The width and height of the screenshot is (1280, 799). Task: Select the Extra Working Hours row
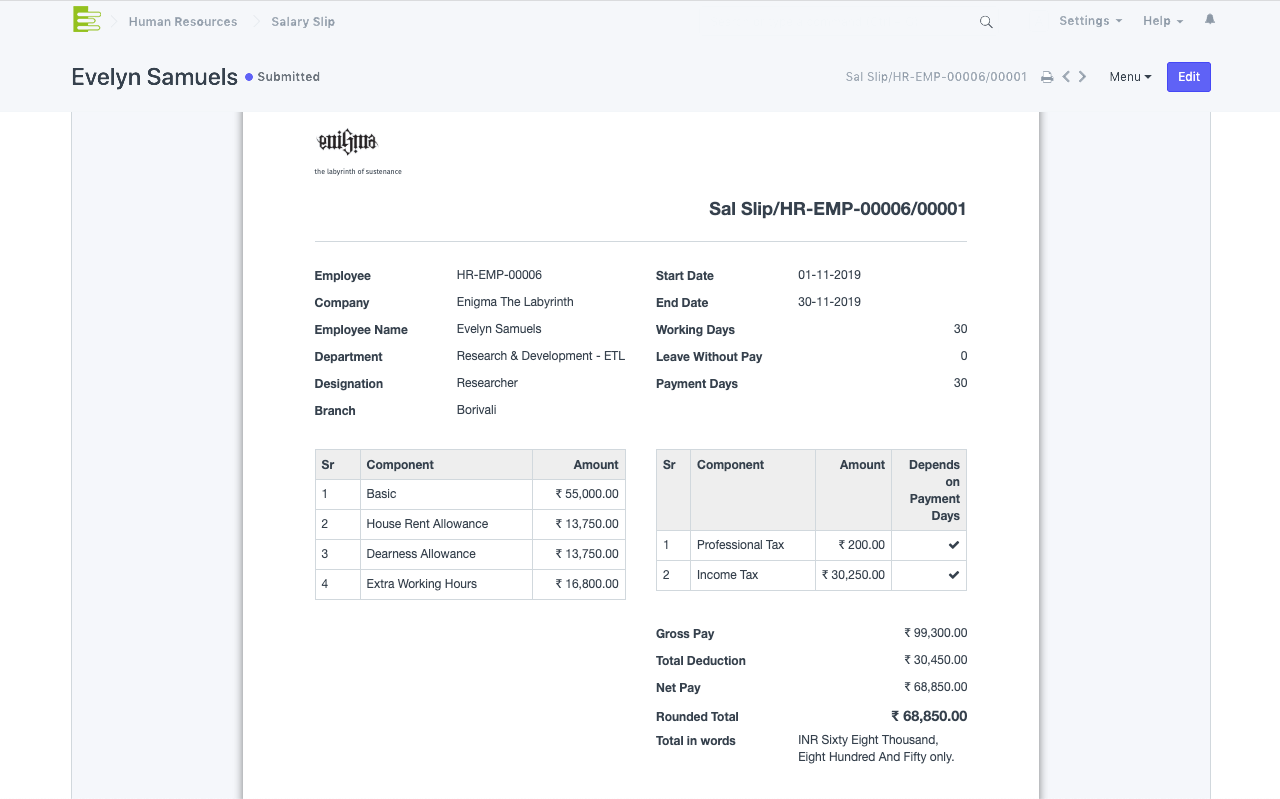pos(421,584)
